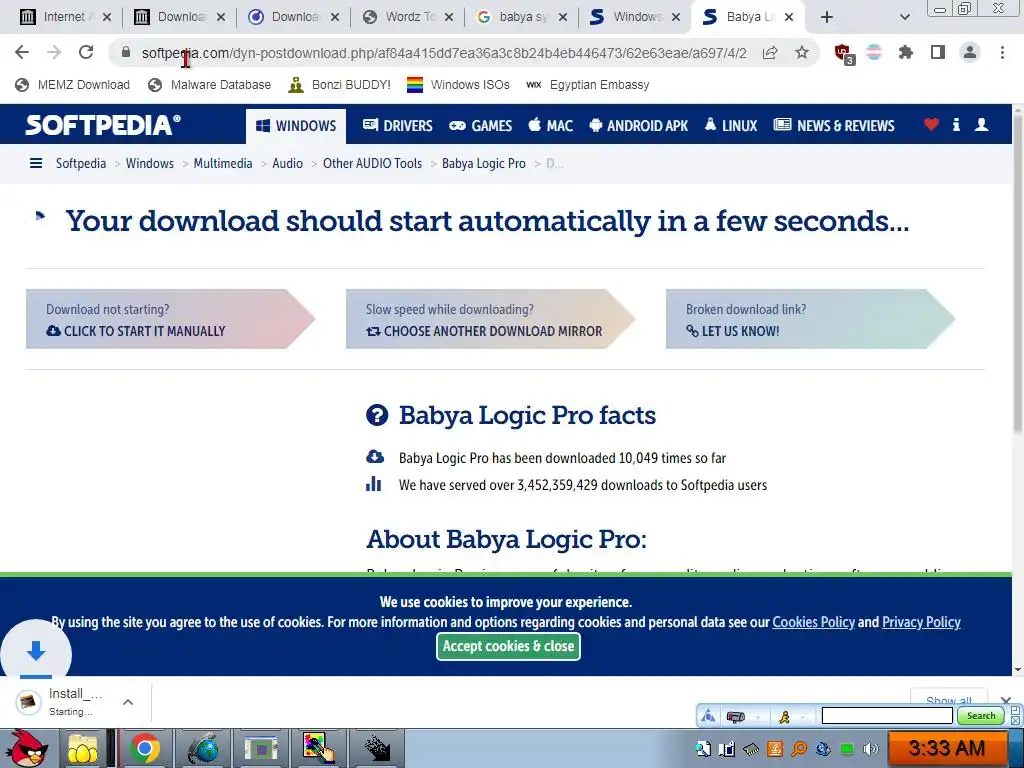1024x768 pixels.
Task: Open the GAMES section
Action: tap(481, 125)
